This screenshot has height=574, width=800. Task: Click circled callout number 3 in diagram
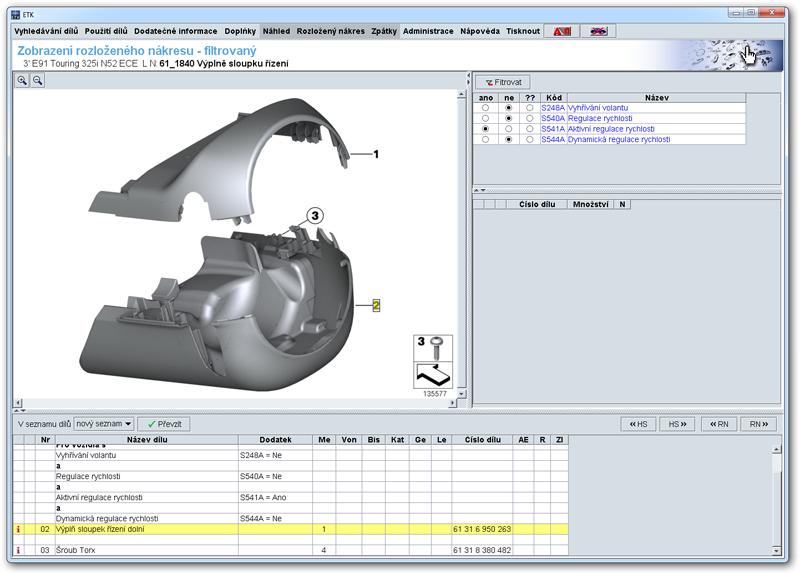point(315,216)
